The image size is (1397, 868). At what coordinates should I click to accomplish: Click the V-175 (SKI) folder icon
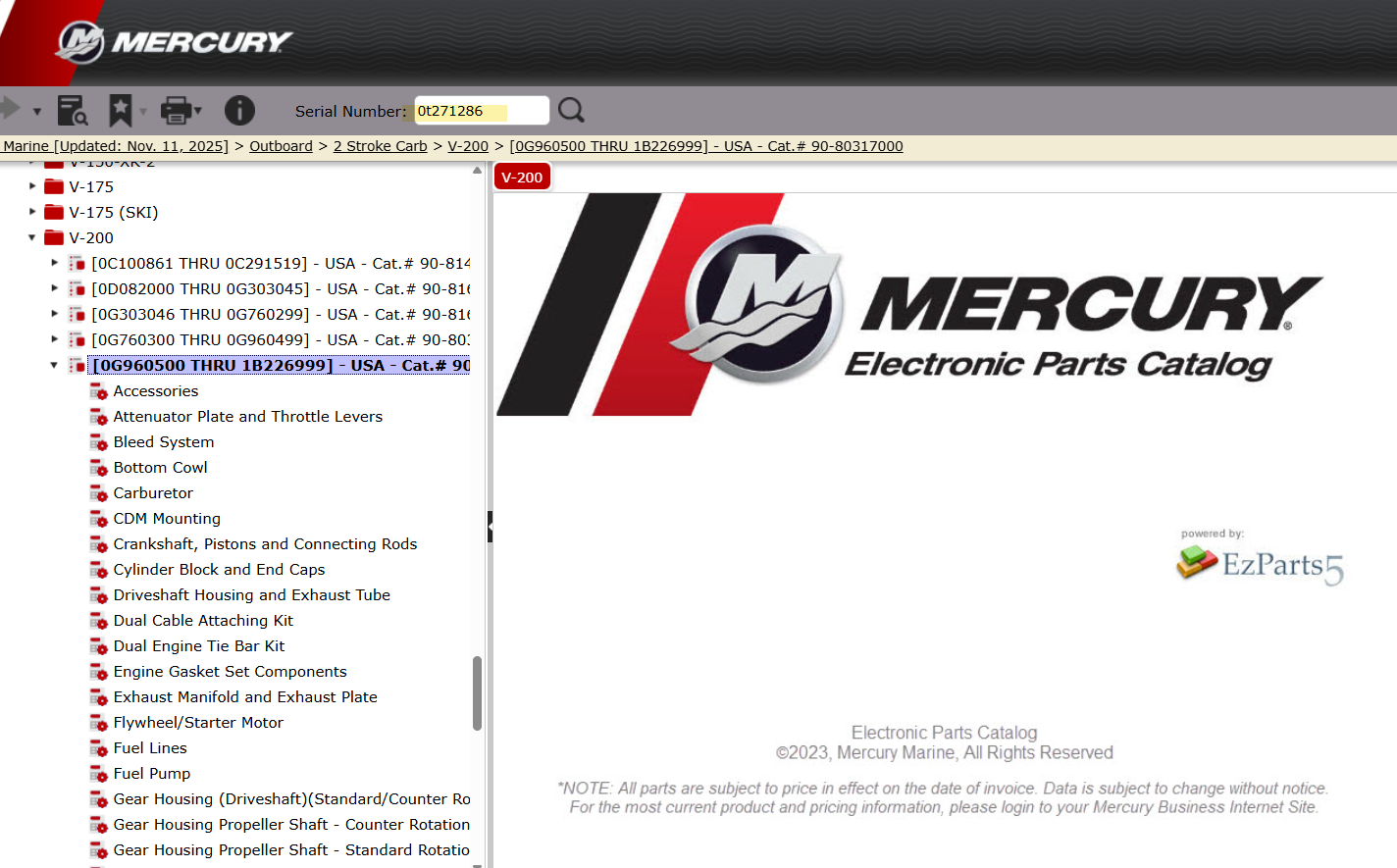coord(54,212)
